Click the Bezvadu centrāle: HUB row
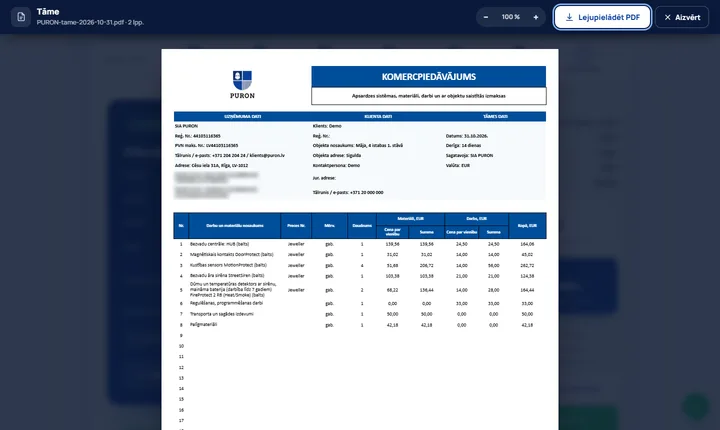The height and width of the screenshot is (430, 720). click(x=360, y=244)
